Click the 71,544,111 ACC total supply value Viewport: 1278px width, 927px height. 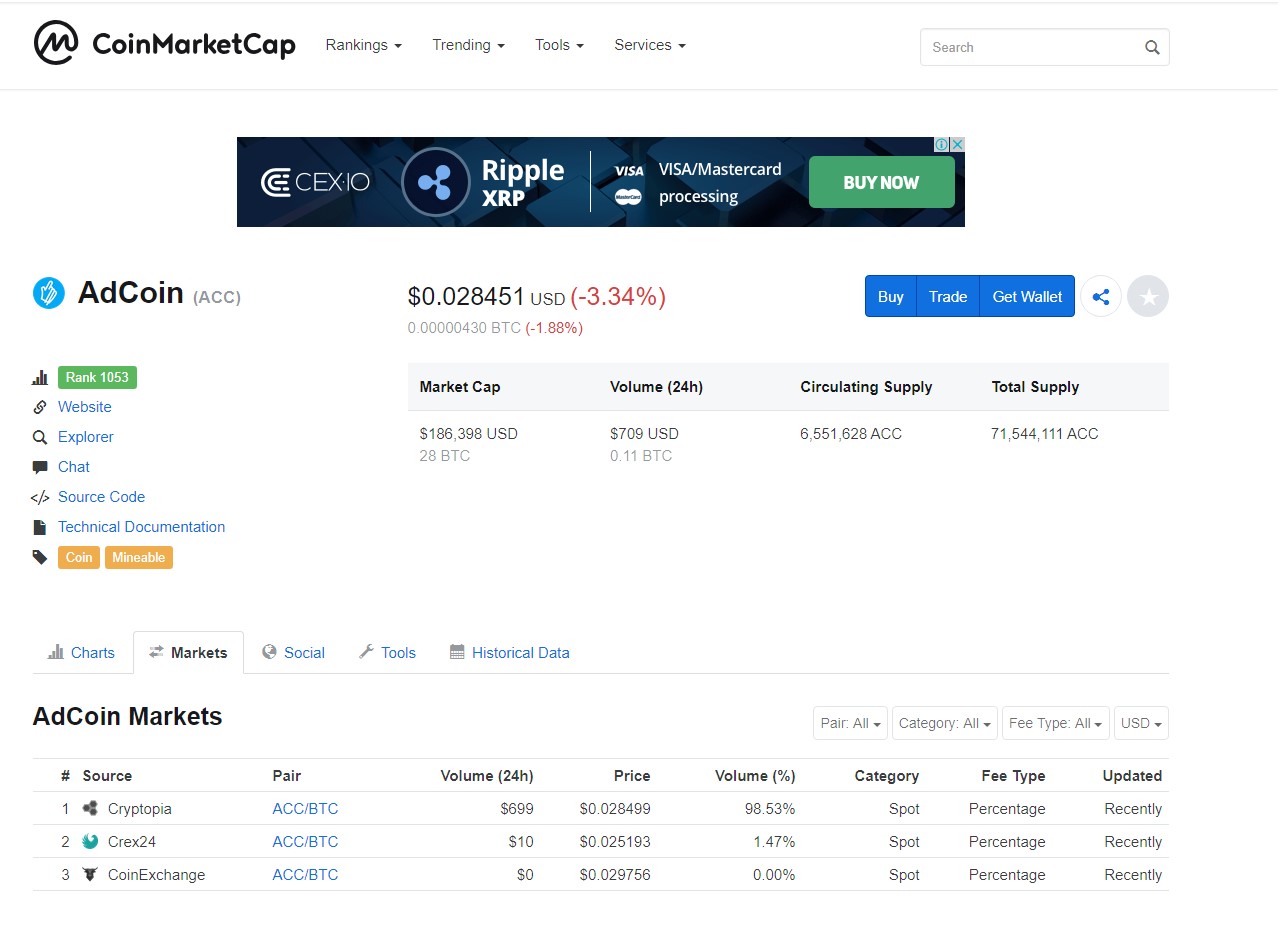[x=1044, y=433]
